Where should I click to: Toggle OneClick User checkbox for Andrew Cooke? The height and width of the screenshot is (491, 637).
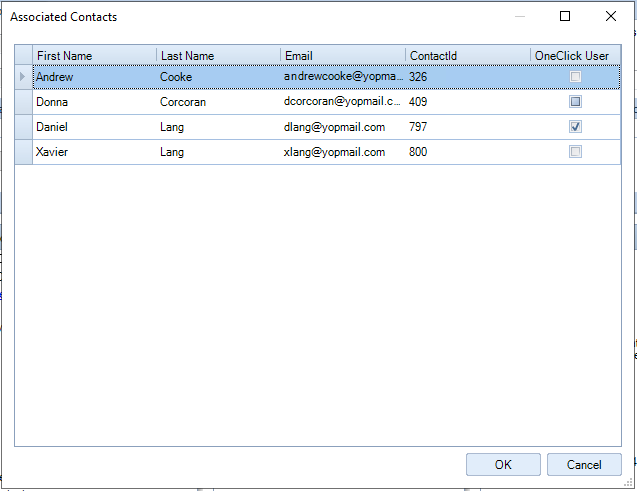(x=575, y=77)
